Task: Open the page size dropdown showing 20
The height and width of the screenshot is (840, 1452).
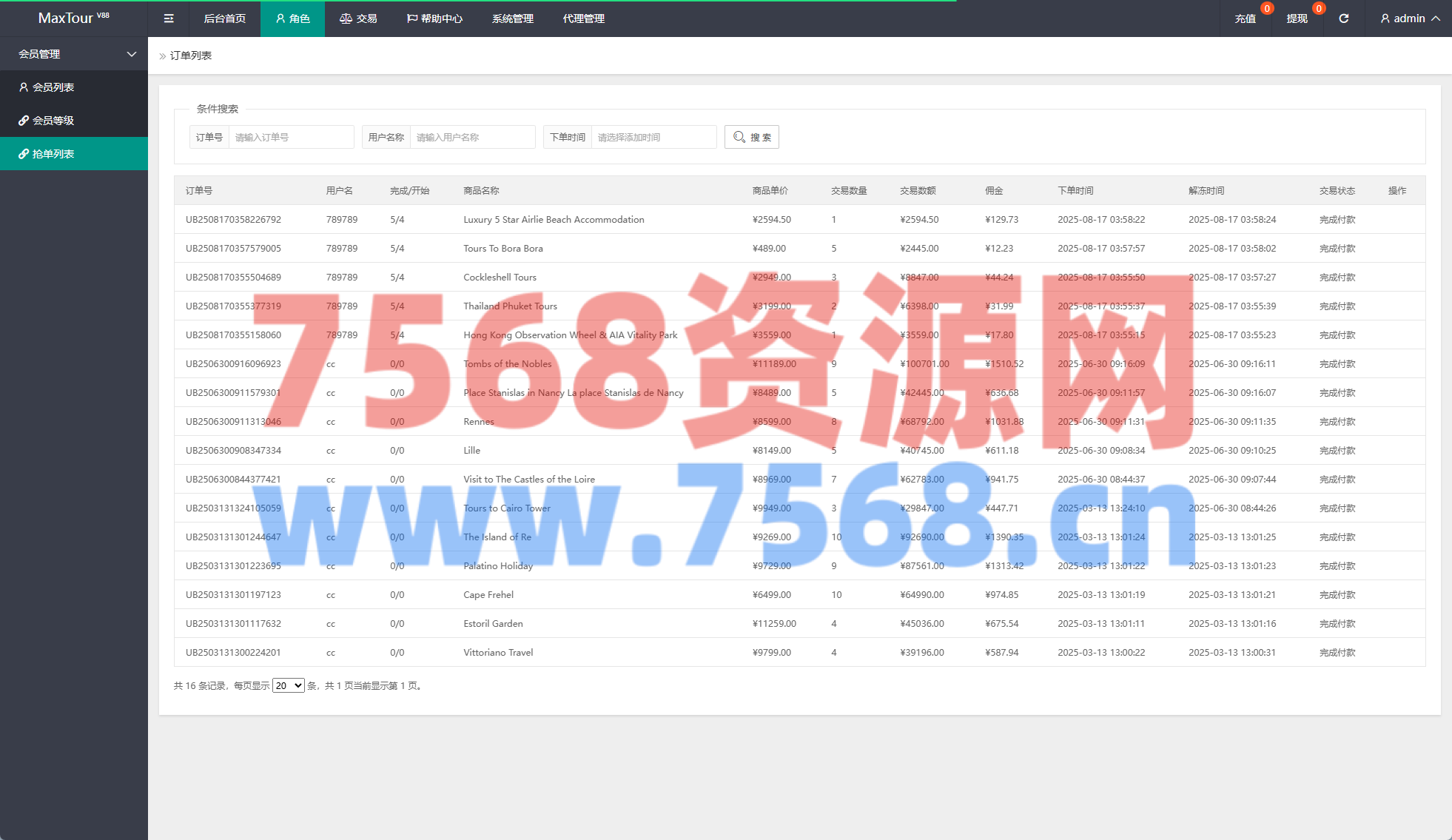Action: pyautogui.click(x=288, y=686)
